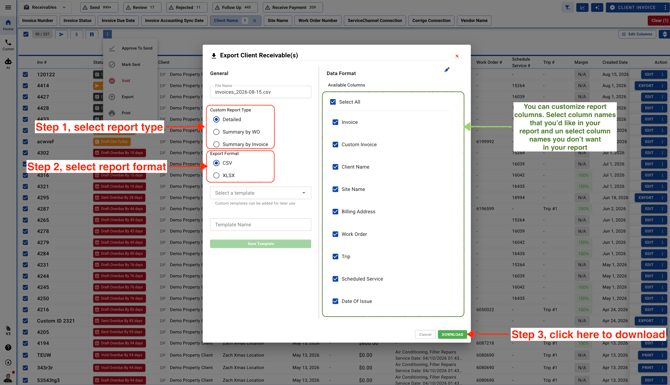This screenshot has width=670, height=385.
Task: Switch to the Review tab
Action: 142,7
